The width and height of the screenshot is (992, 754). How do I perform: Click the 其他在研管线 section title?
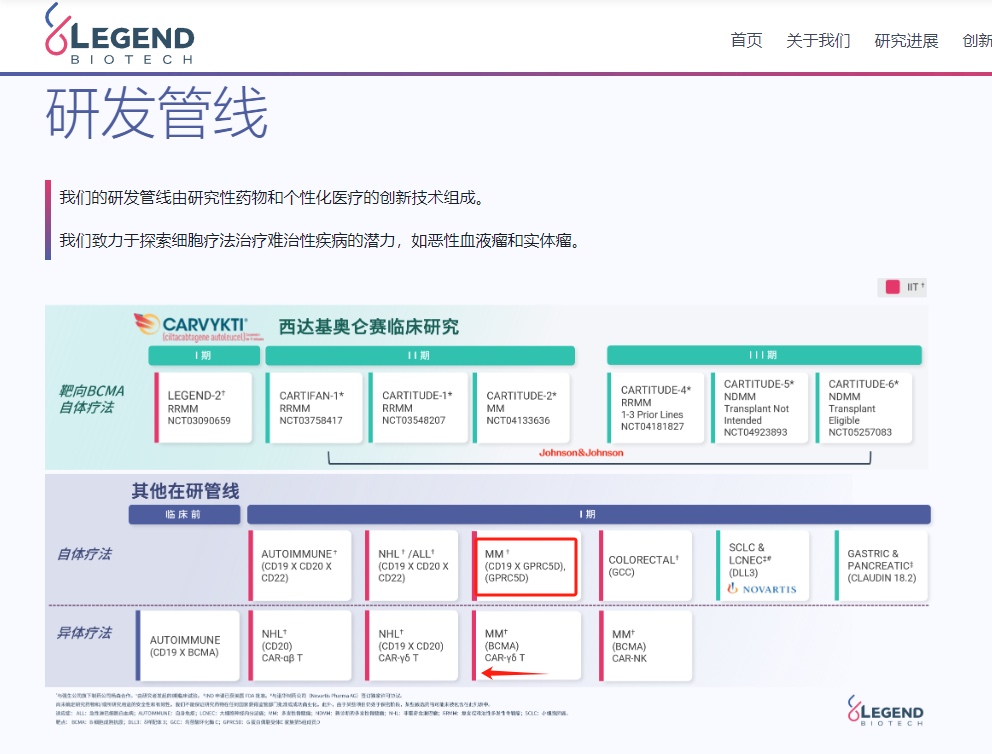(185, 491)
